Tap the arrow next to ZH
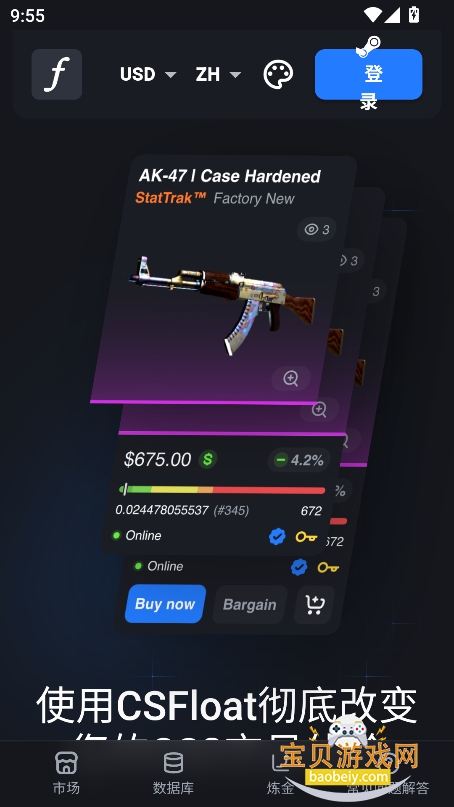The width and height of the screenshot is (454, 807). tap(235, 75)
